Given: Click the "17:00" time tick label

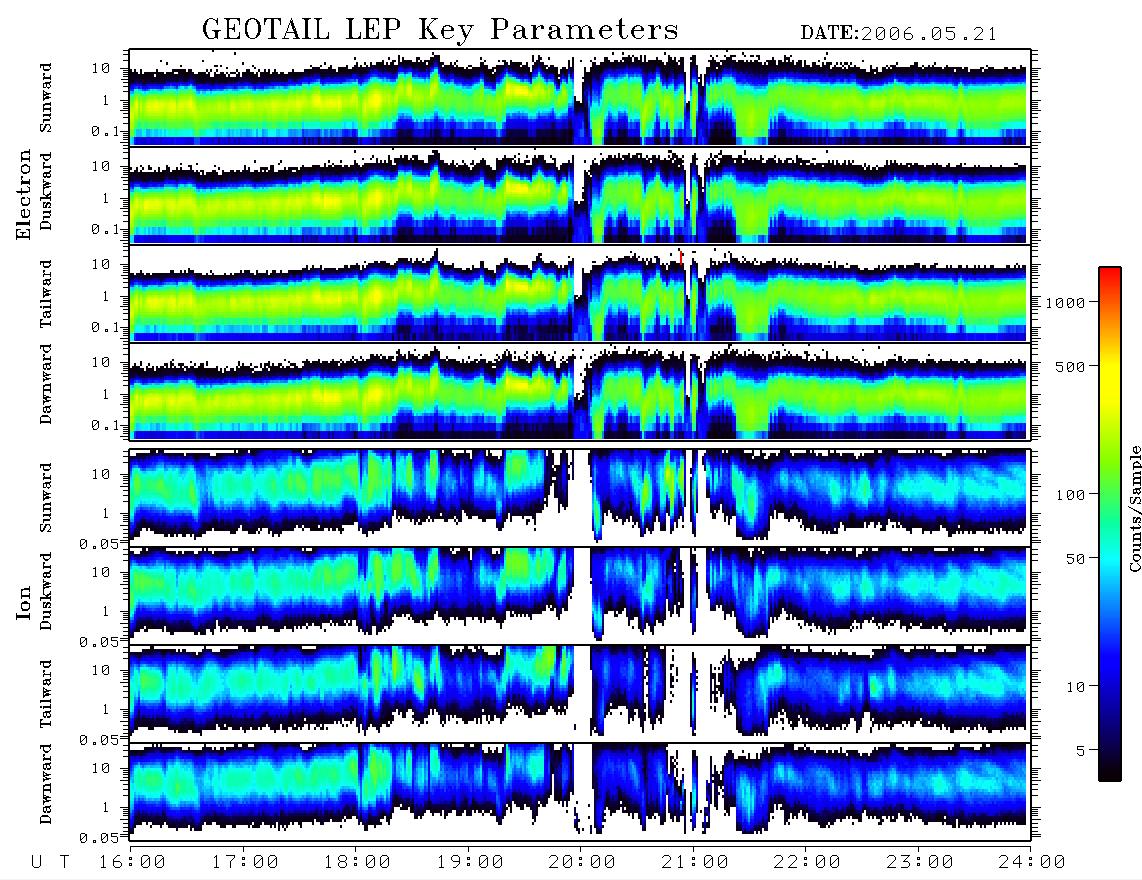Looking at the screenshot, I should pyautogui.click(x=245, y=862).
